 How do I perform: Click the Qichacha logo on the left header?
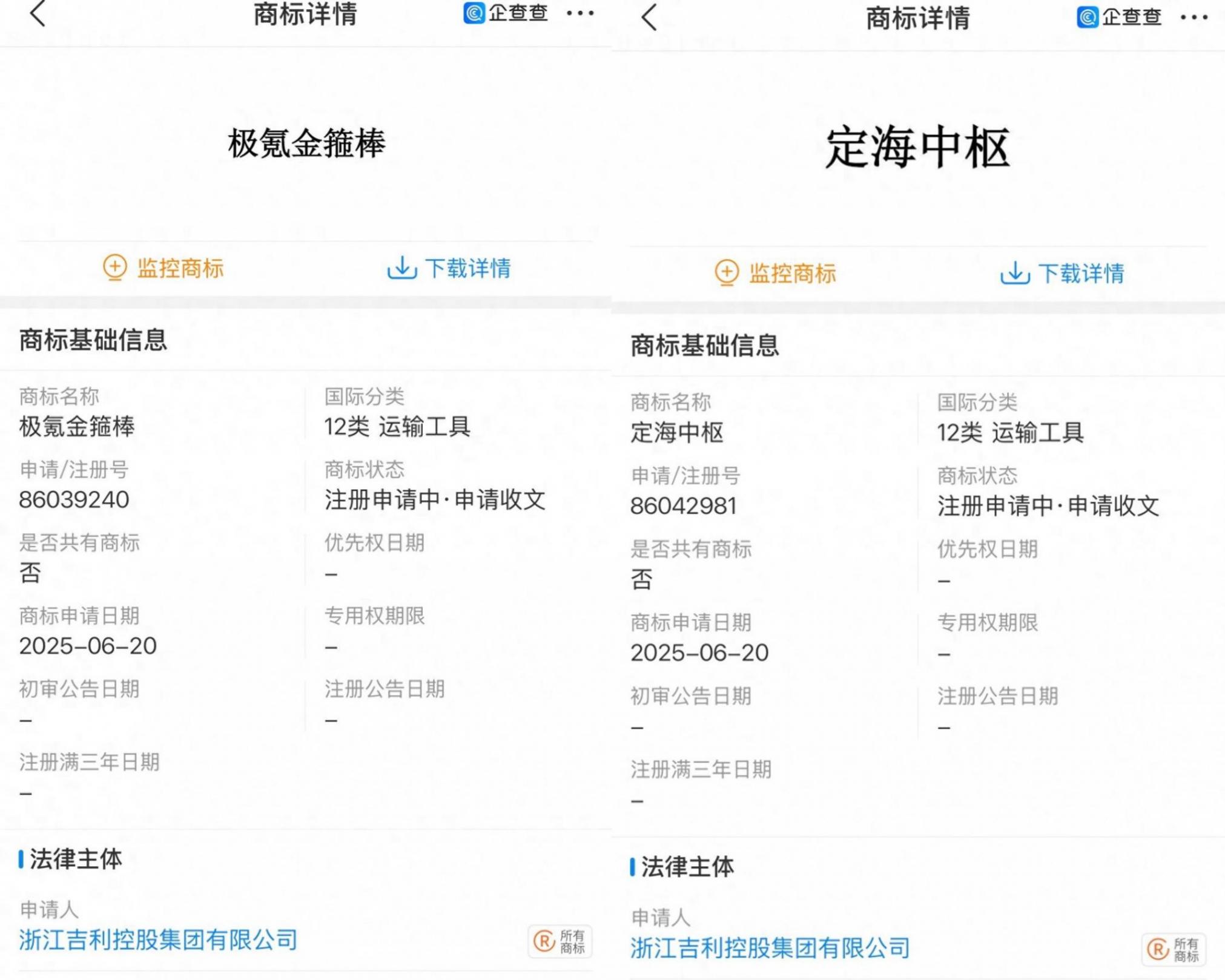click(506, 13)
